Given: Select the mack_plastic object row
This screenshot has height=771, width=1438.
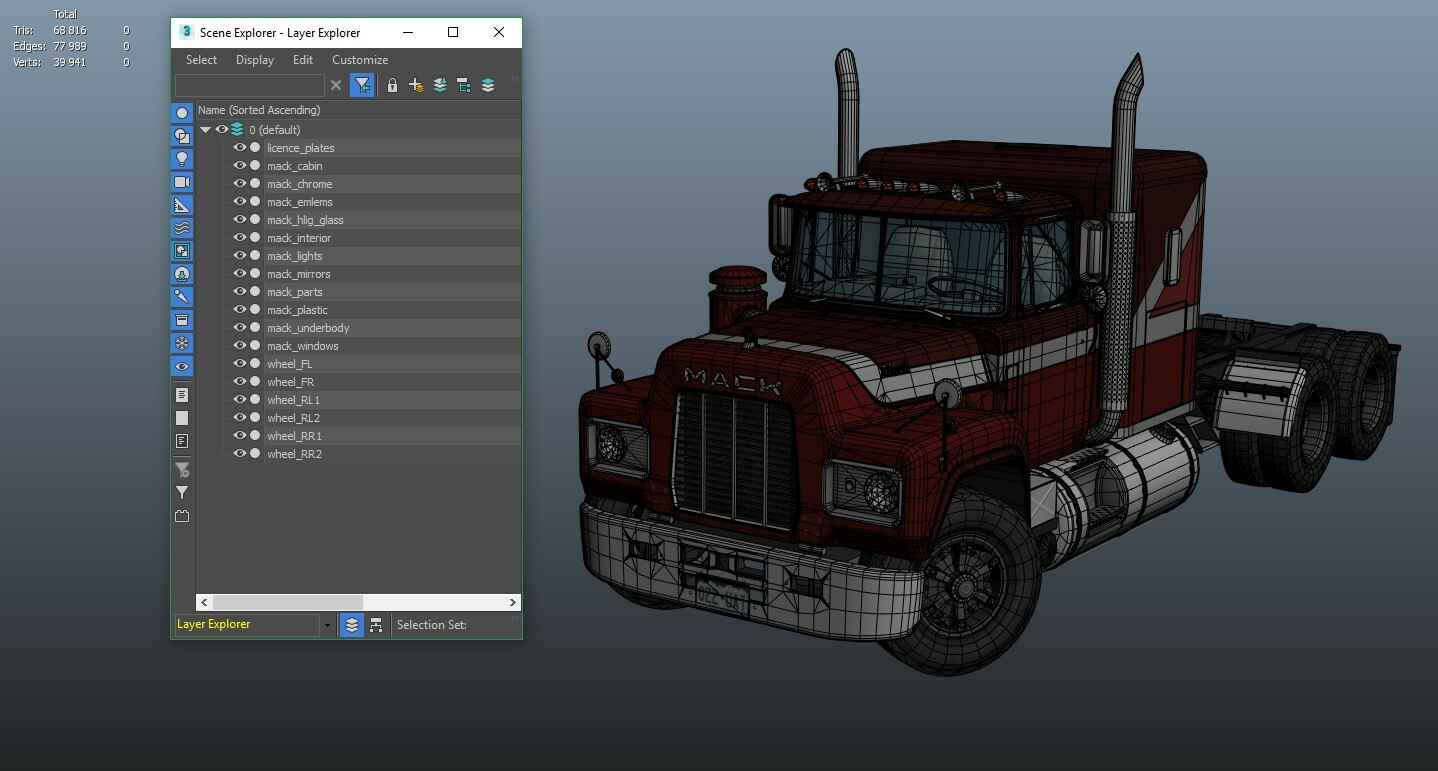Looking at the screenshot, I should point(358,310).
